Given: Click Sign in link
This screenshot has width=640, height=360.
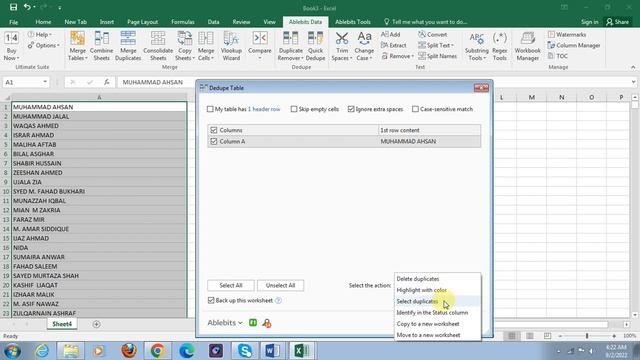Looking at the screenshot, I should point(589,22).
